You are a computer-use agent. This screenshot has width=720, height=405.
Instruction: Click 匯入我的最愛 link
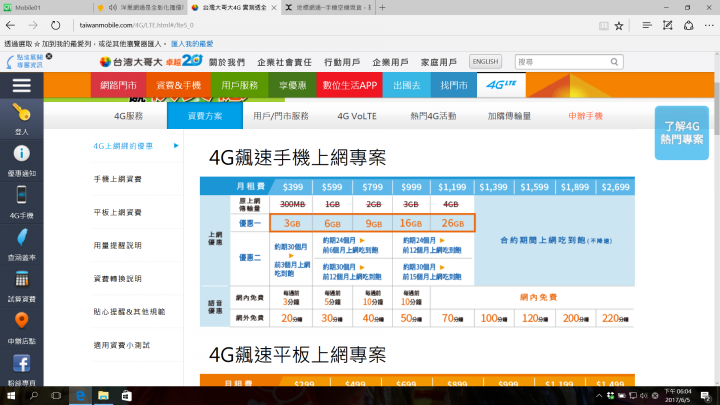[x=192, y=44]
